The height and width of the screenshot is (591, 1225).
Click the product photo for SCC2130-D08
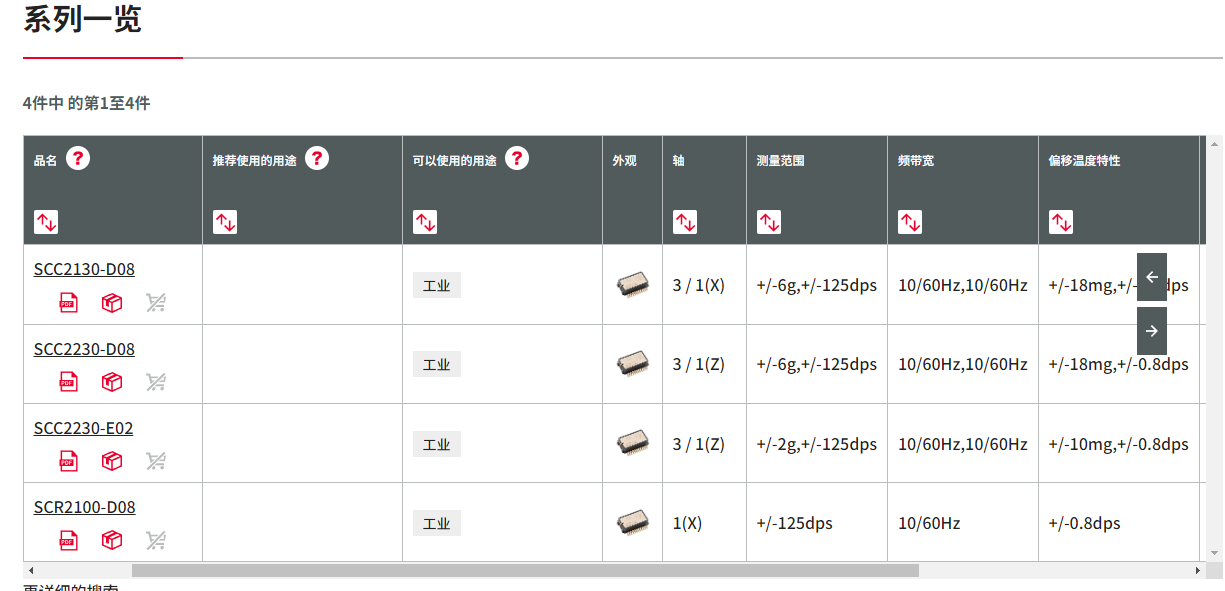pos(632,284)
